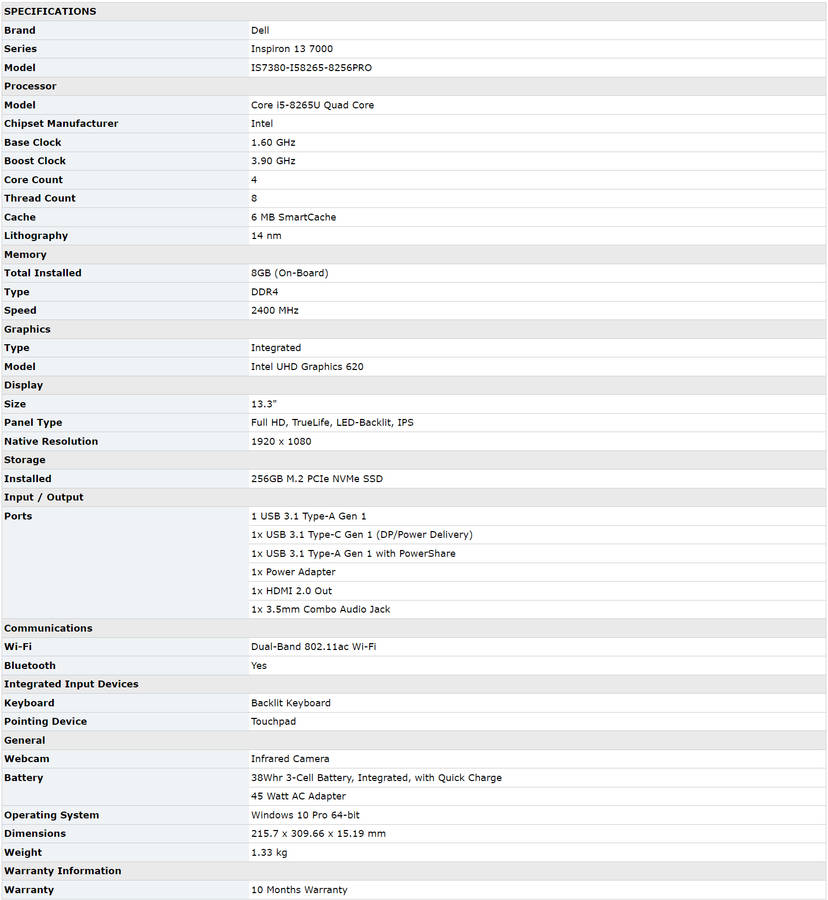Select the 3.5mm Combo Audio Jack entry
This screenshot has height=900, width=828.
pos(320,609)
